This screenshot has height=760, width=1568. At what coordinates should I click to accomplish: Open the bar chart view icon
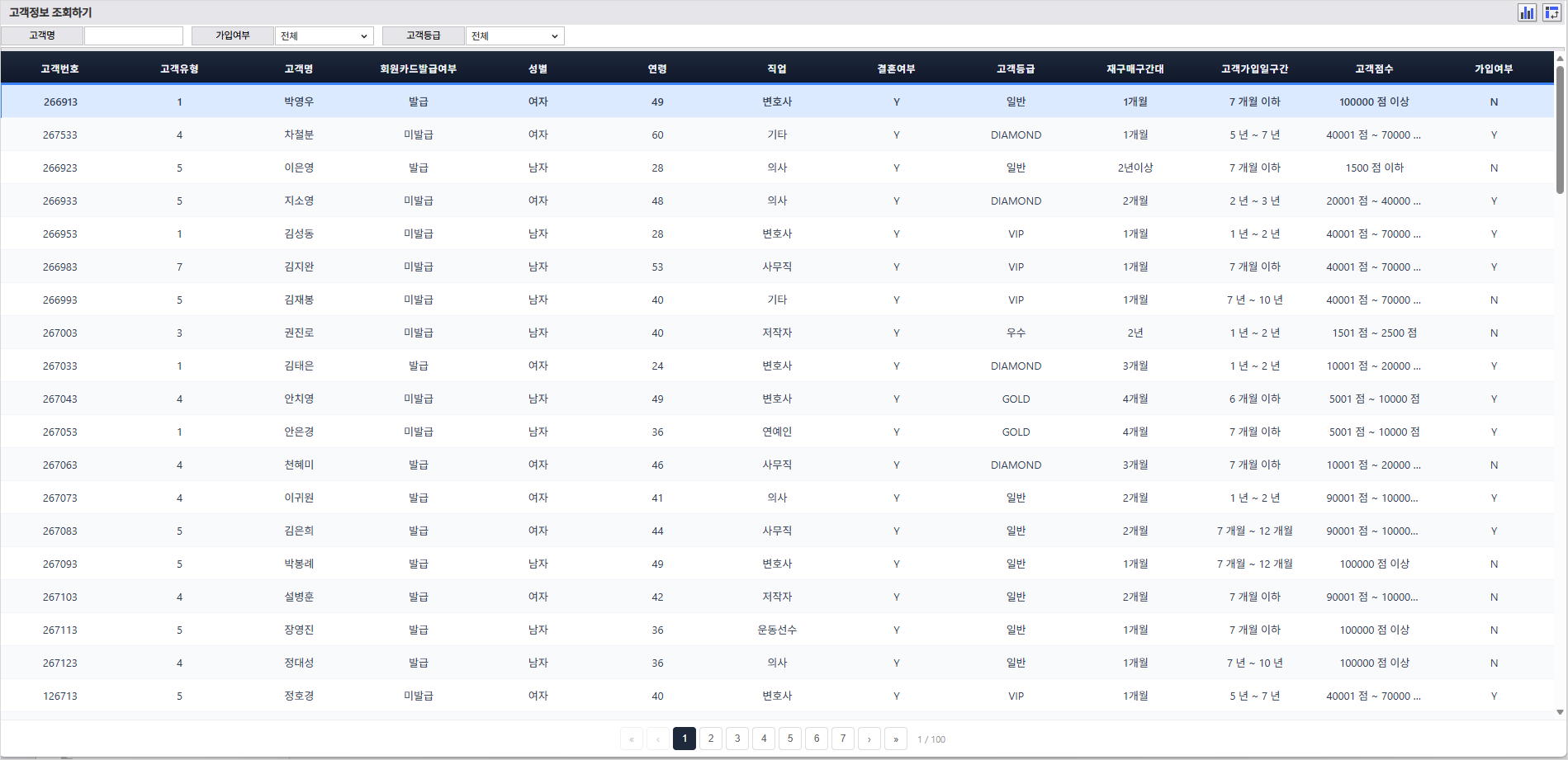coord(1527,12)
